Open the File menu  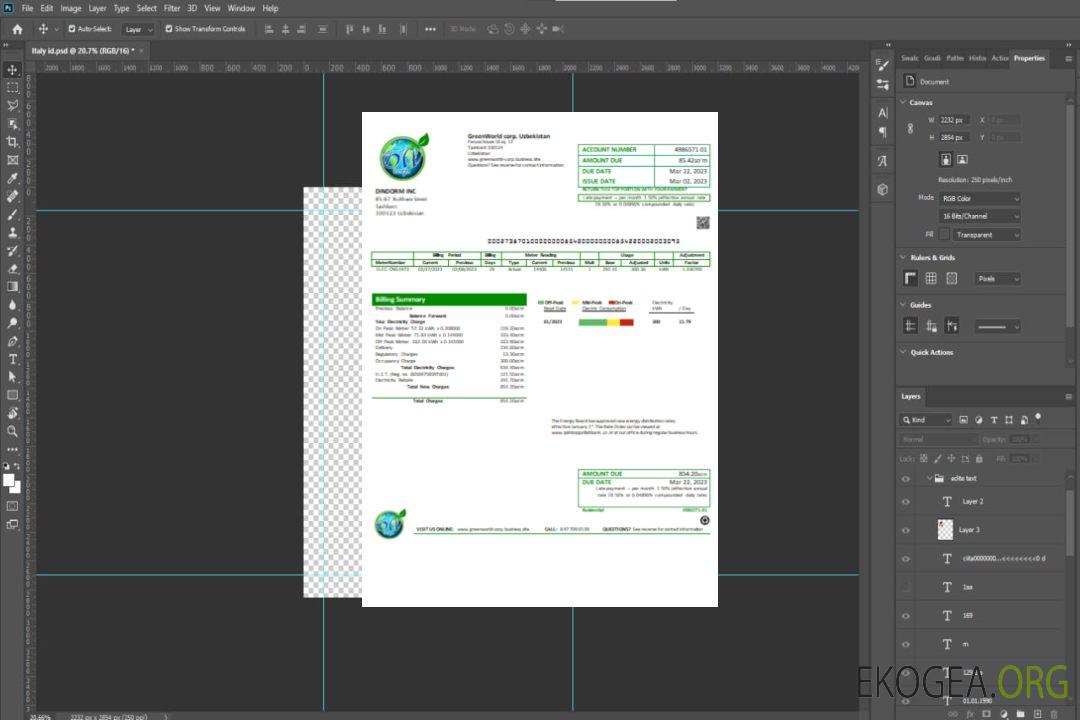(27, 8)
